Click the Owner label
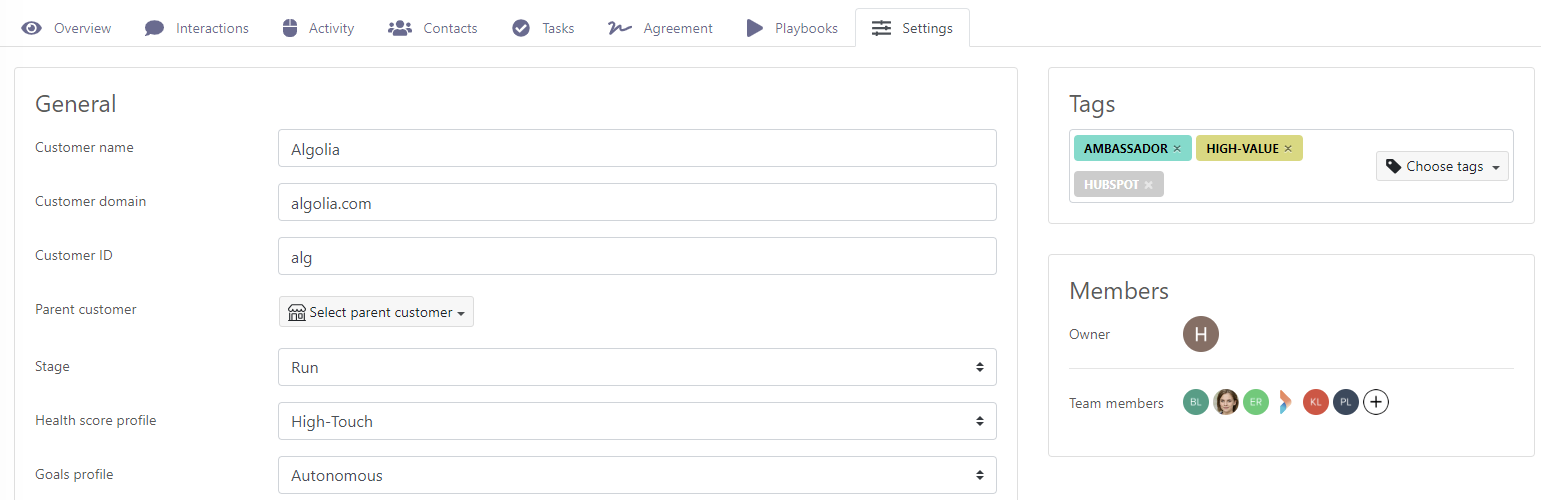 (x=1090, y=334)
